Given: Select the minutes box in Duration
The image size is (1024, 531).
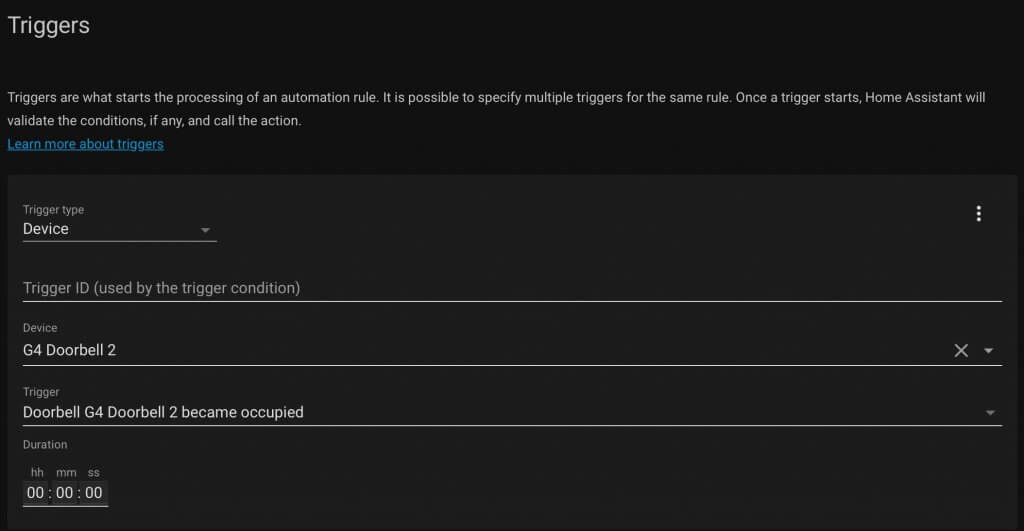Looking at the screenshot, I should click(x=65, y=492).
